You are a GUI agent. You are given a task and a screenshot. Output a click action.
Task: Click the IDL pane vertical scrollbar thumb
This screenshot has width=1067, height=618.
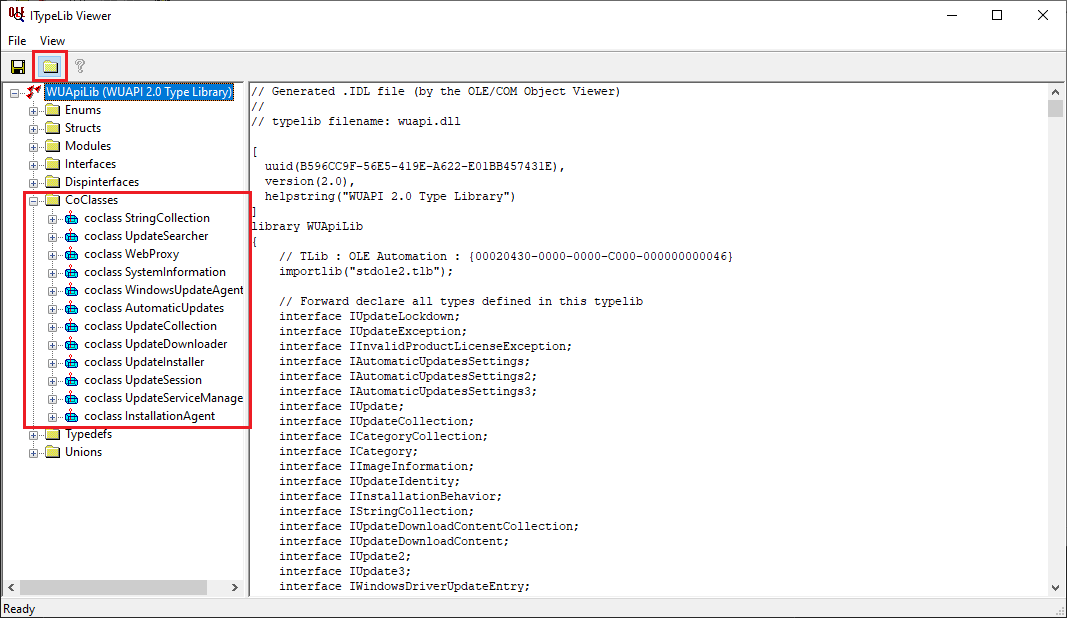point(1055,109)
